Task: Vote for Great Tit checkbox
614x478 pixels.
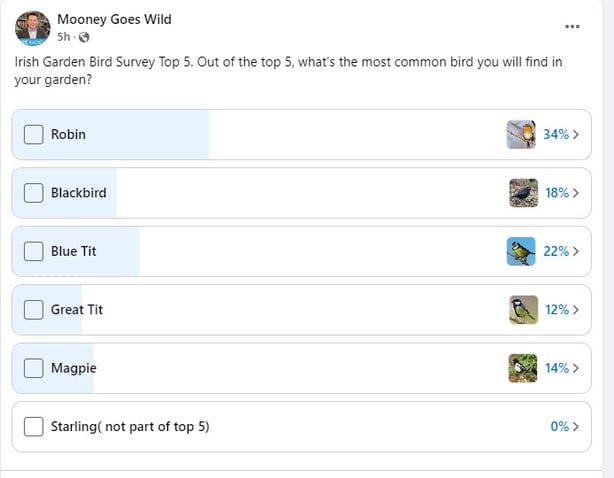Action: coord(33,310)
